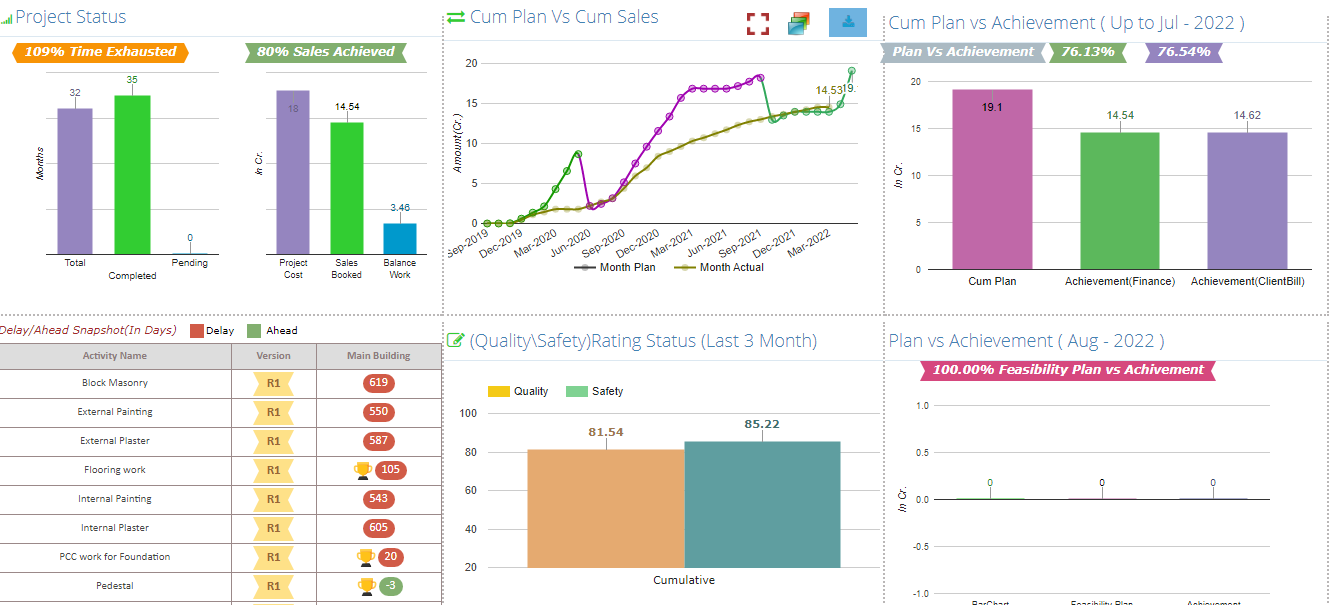The width and height of the screenshot is (1343, 605).
Task: Click the Activity Name column header
Action: point(114,355)
